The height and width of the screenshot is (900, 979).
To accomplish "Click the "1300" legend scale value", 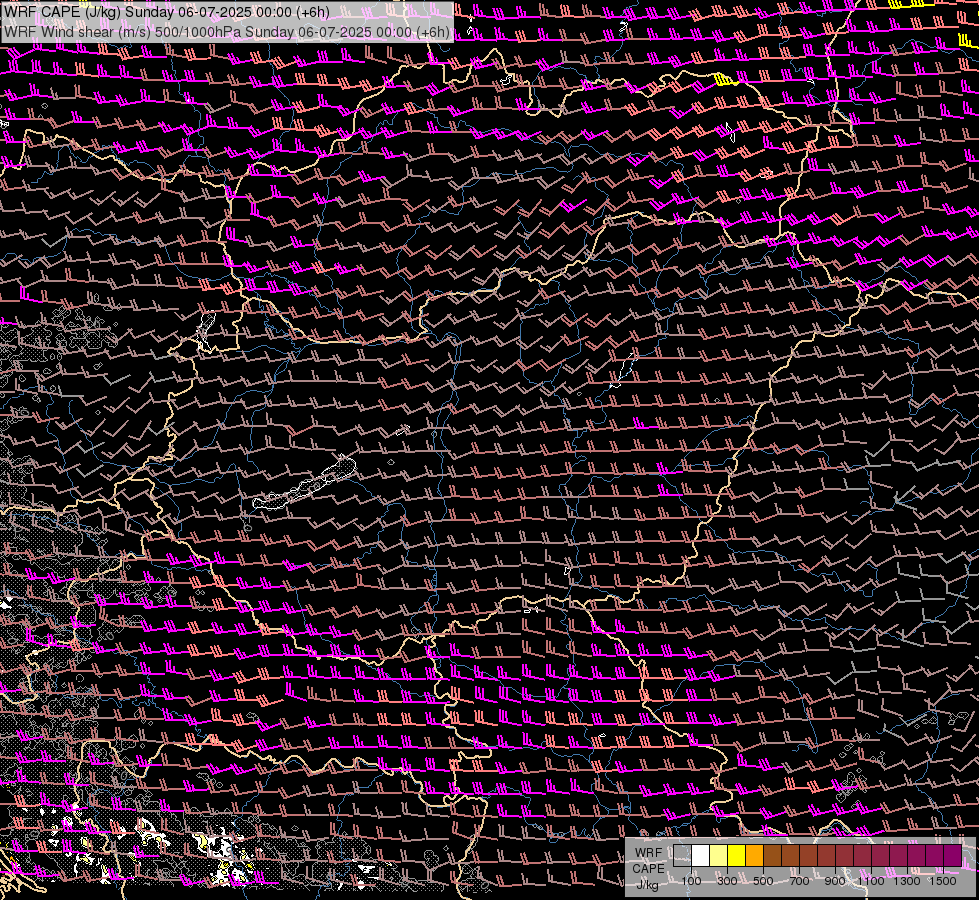I will coord(907,881).
